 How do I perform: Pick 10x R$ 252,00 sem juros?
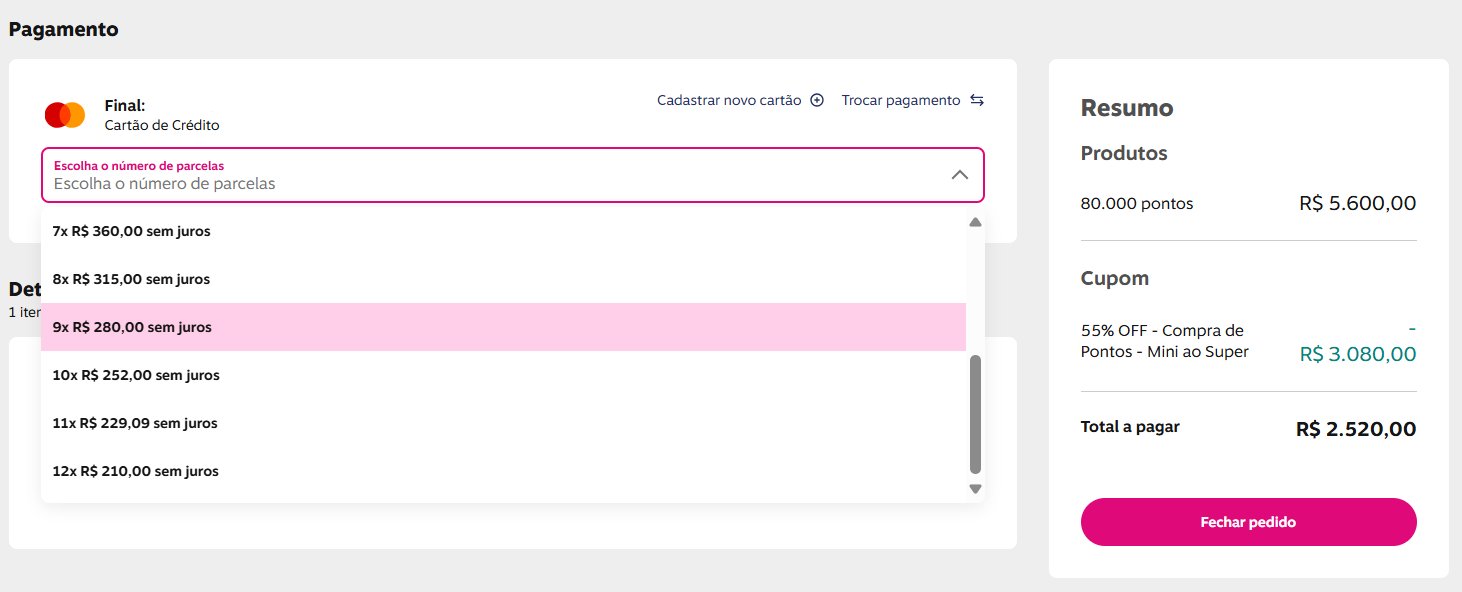136,375
